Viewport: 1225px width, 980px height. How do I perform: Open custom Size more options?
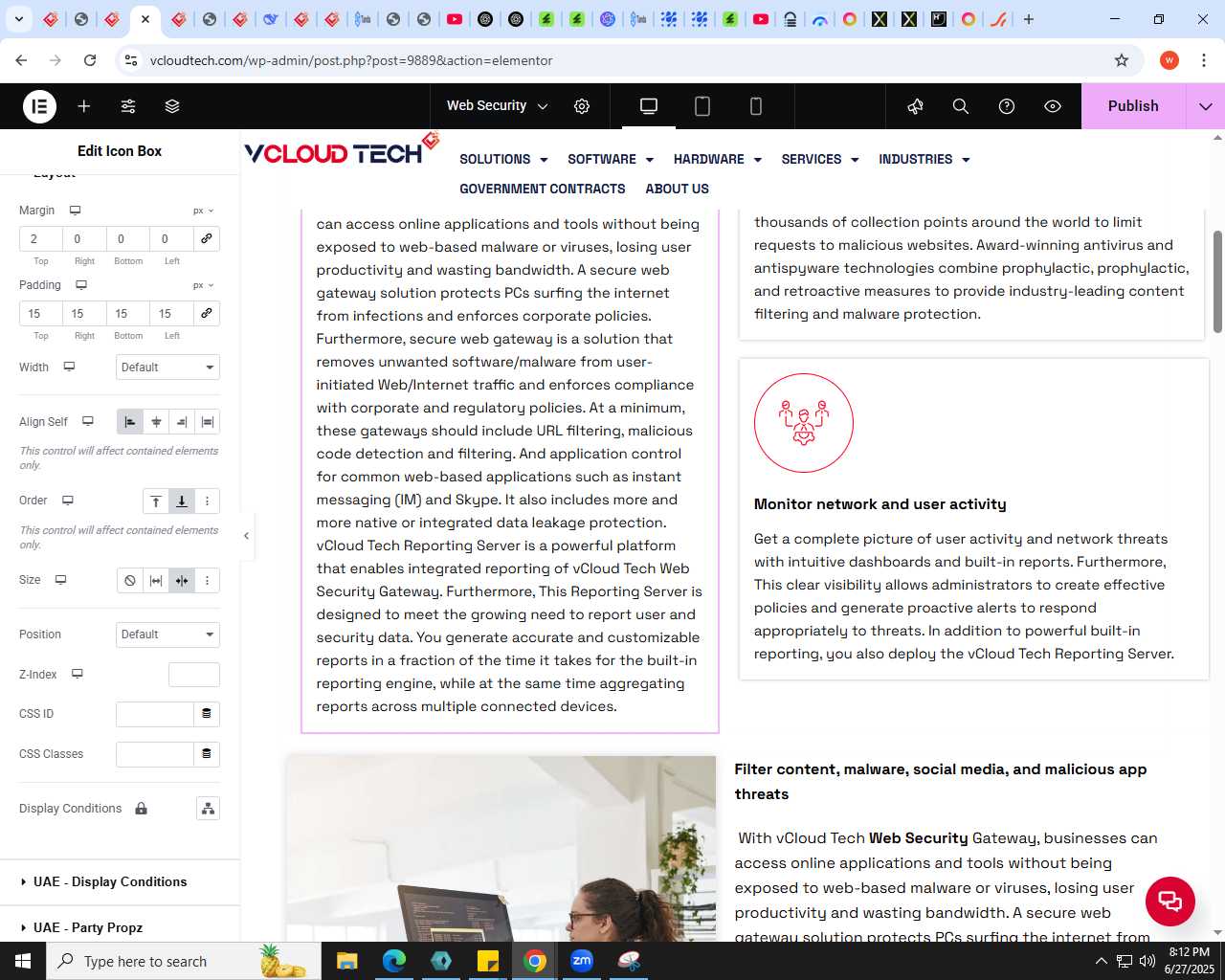[208, 581]
